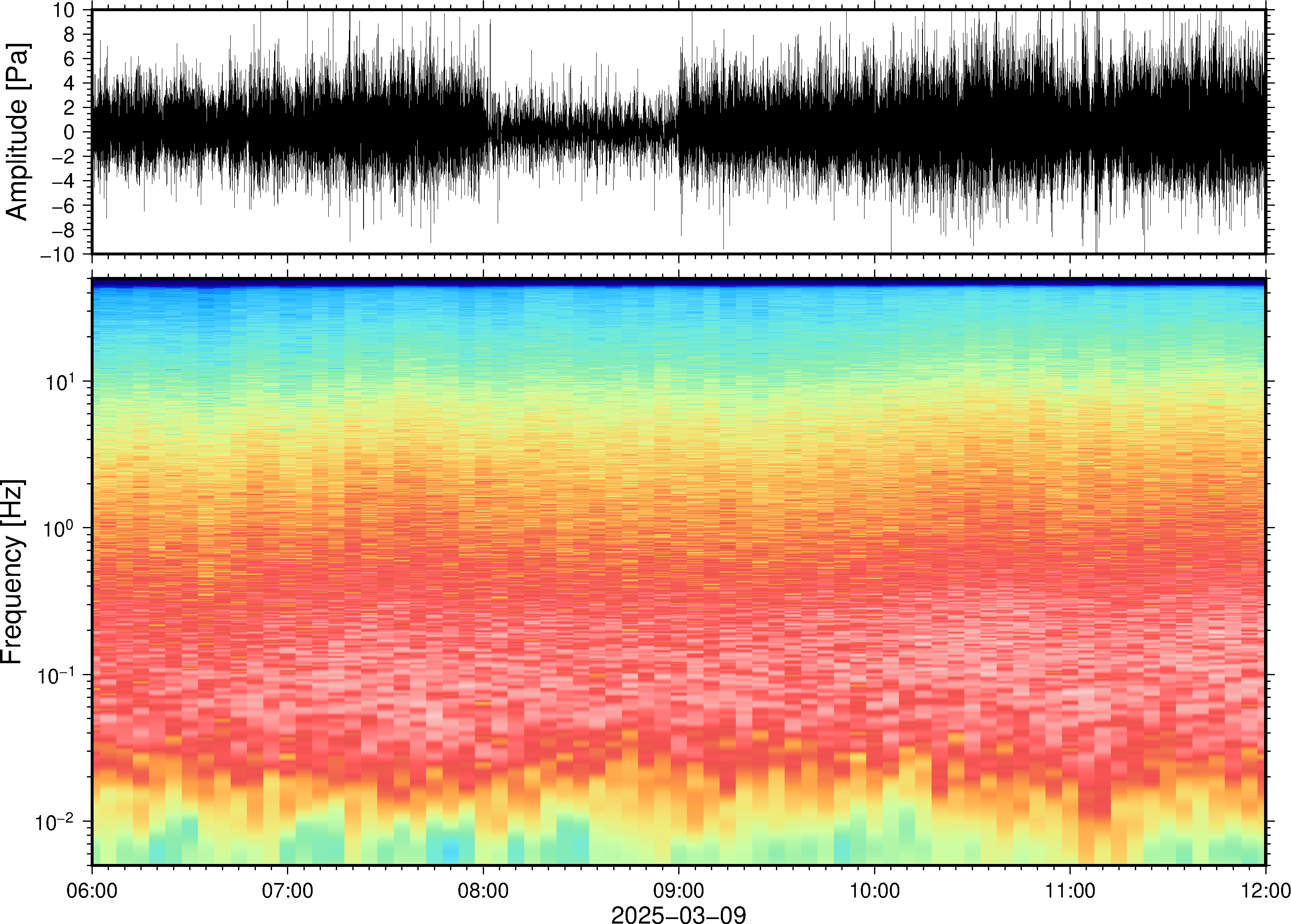Click the Frequency [Hz] axis title
Viewport: 1291px width, 924px height.
point(12,572)
